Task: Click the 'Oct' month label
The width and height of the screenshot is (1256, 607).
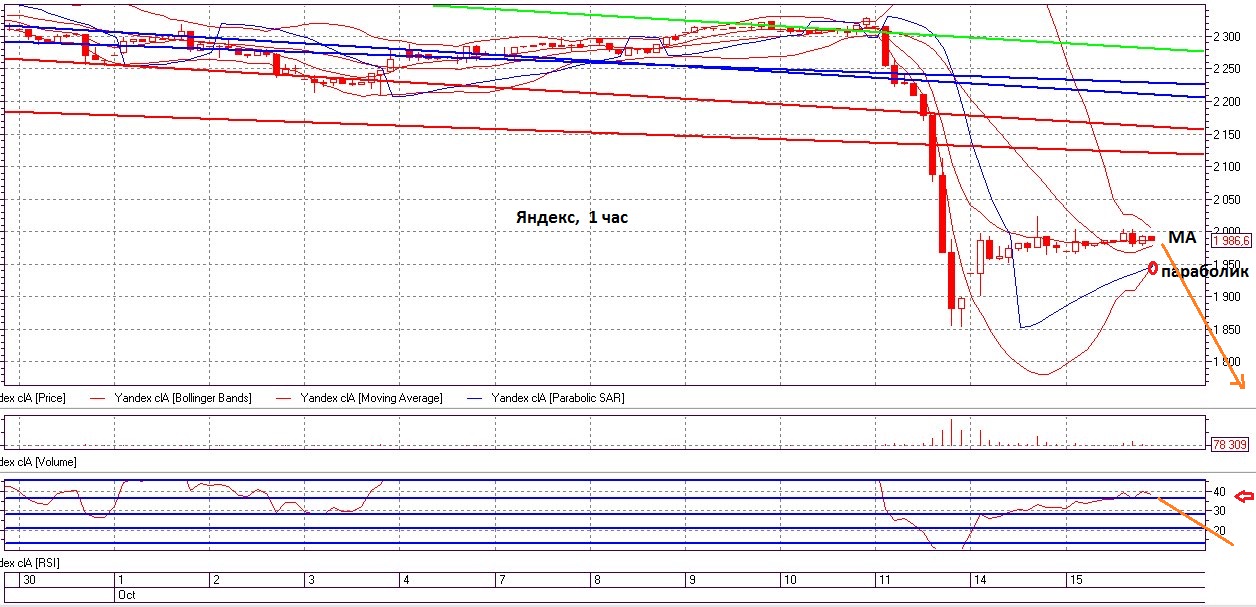Action: point(125,594)
